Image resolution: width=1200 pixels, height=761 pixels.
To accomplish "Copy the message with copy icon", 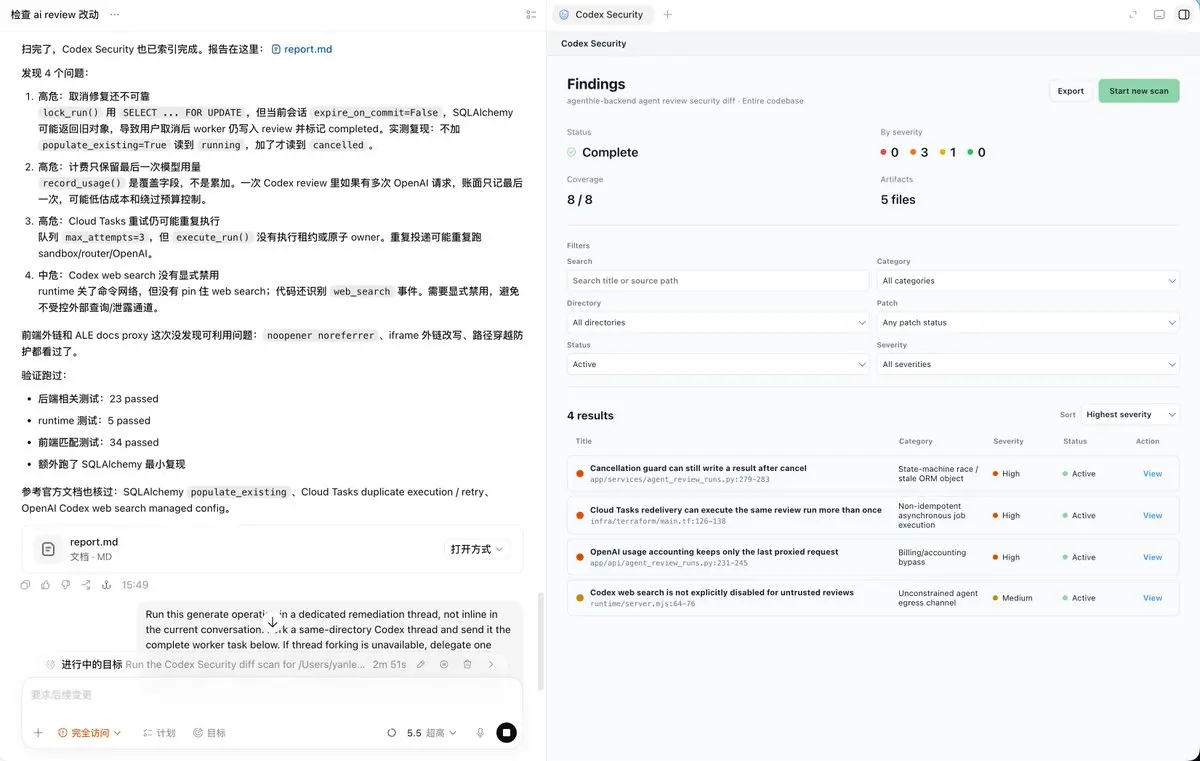I will click(x=25, y=585).
